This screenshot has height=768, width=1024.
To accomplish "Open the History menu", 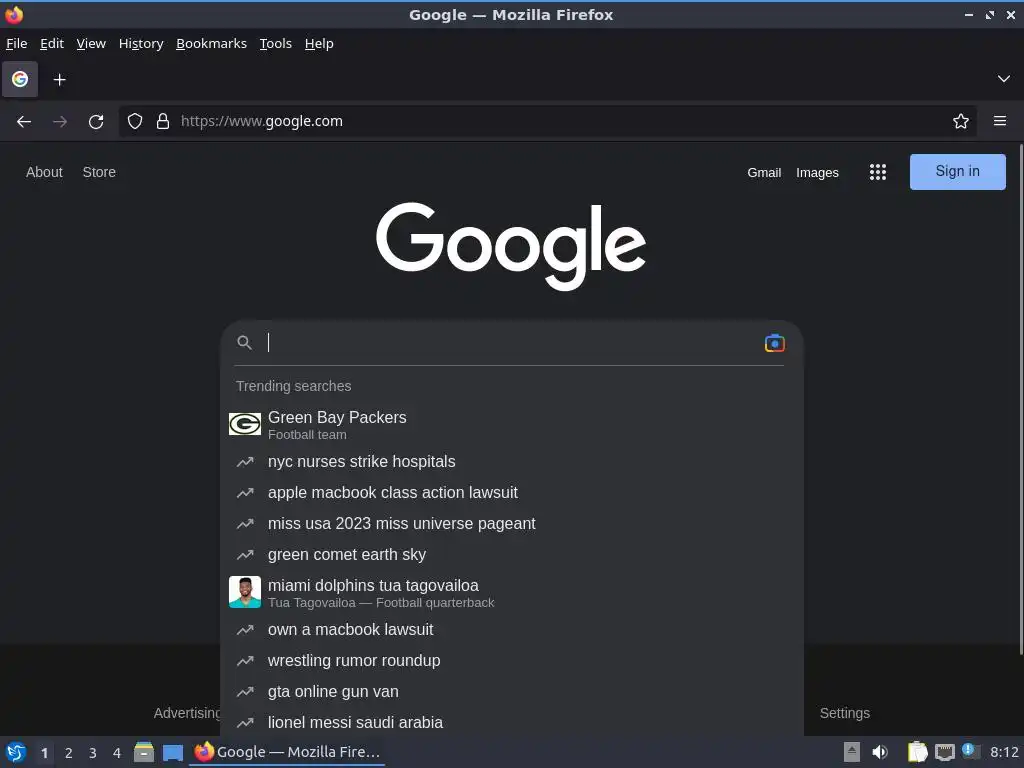I will pos(141,44).
